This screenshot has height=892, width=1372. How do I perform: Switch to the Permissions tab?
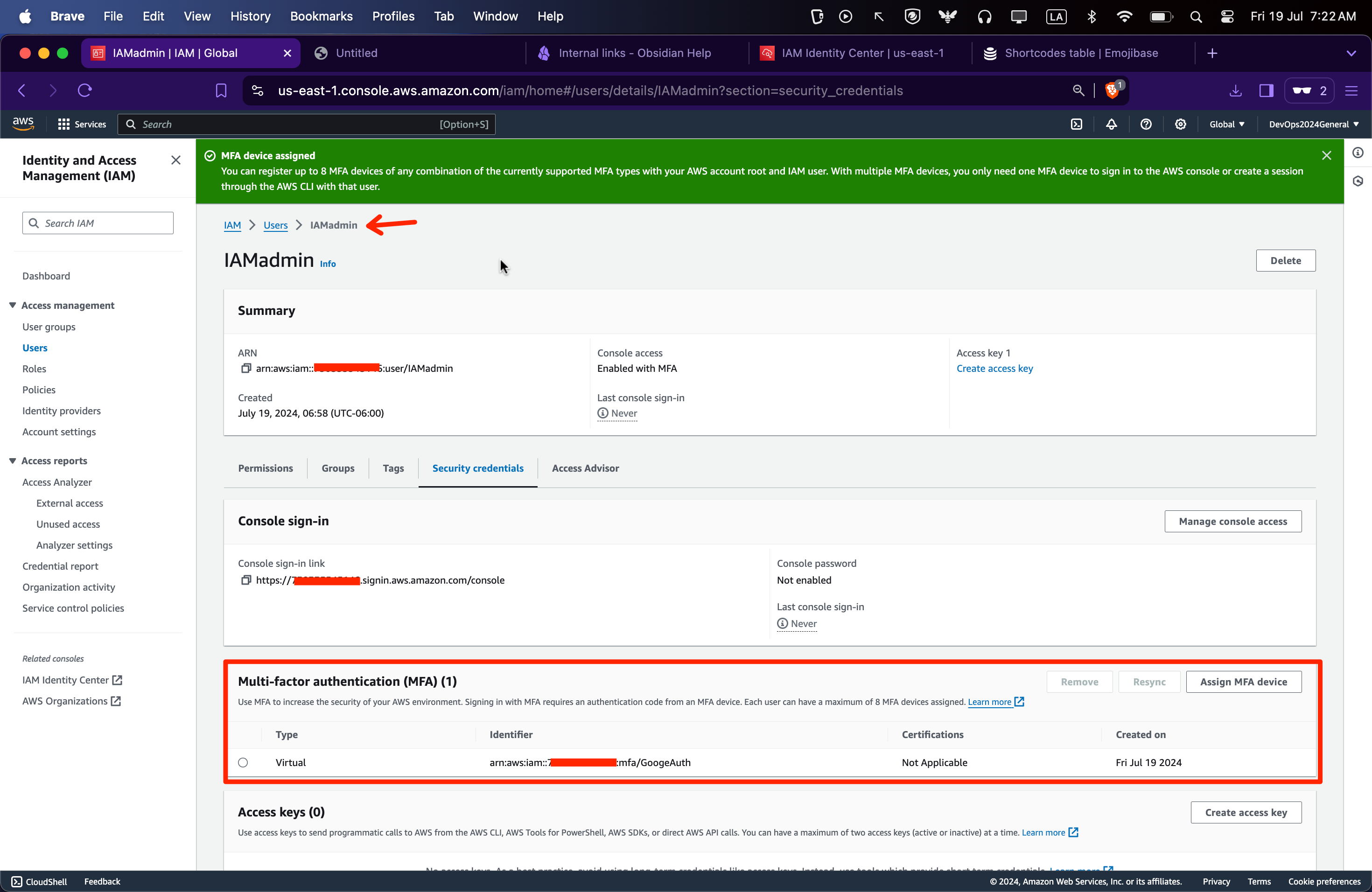(265, 468)
